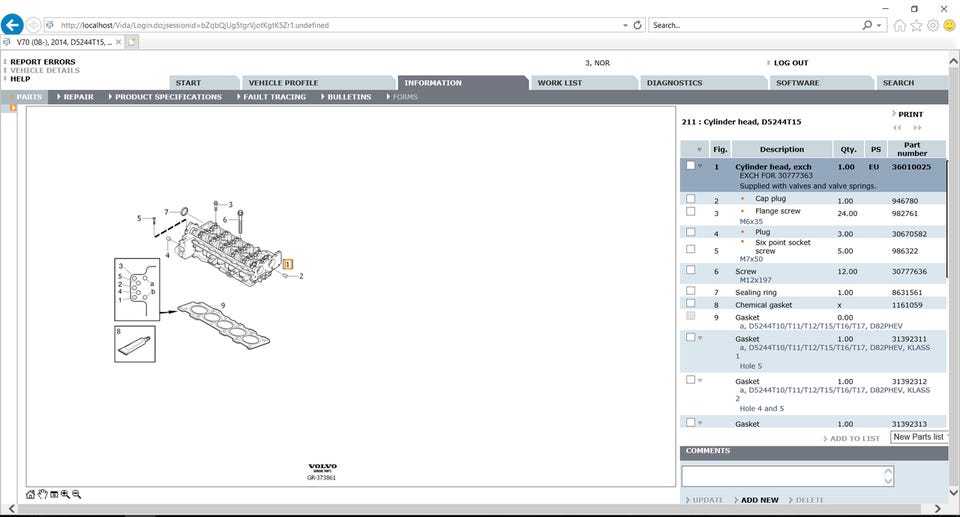Refresh the page with the reload icon
The height and width of the screenshot is (517, 960).
click(x=637, y=25)
